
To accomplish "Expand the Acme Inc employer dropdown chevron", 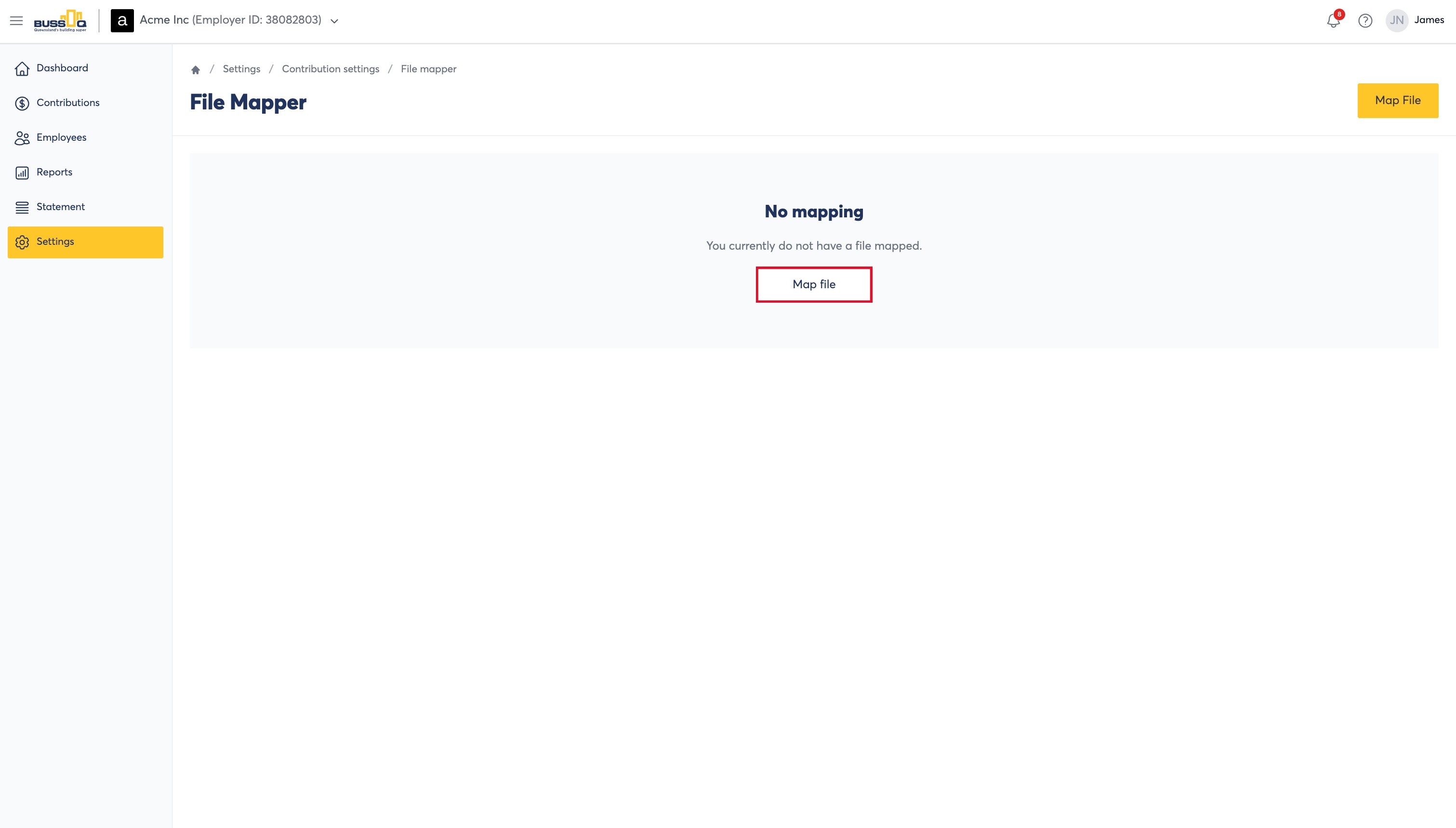I will [335, 21].
